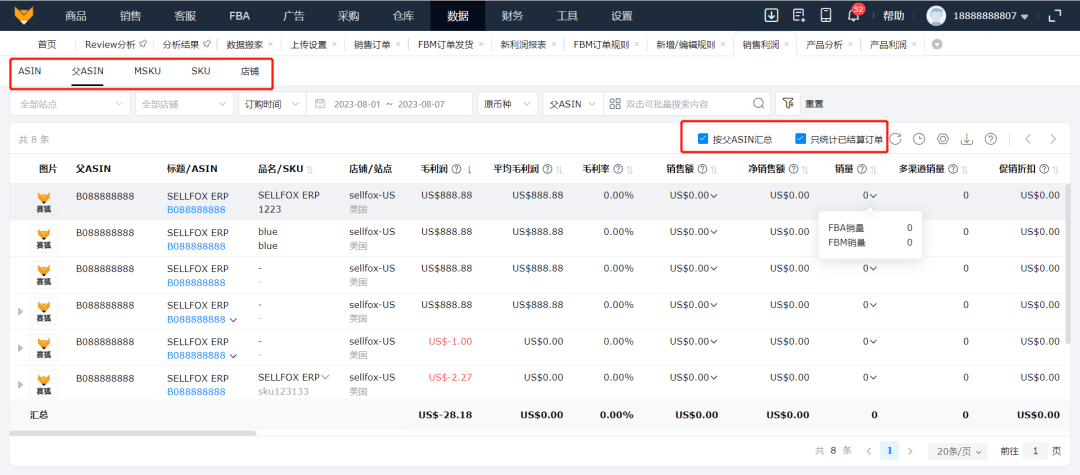Toggle the 按父ASIN汇总 checkbox
The image size is (1080, 475).
703,139
